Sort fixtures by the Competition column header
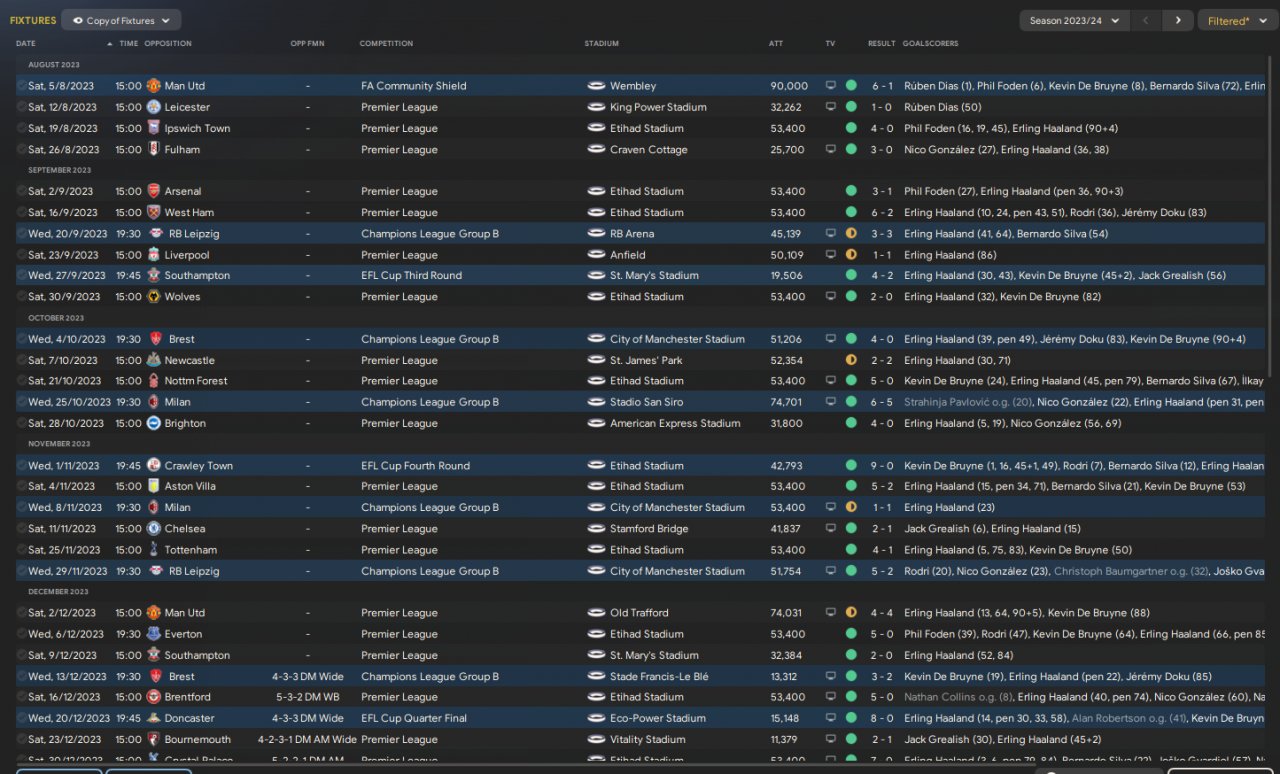The image size is (1280, 774). tap(386, 44)
